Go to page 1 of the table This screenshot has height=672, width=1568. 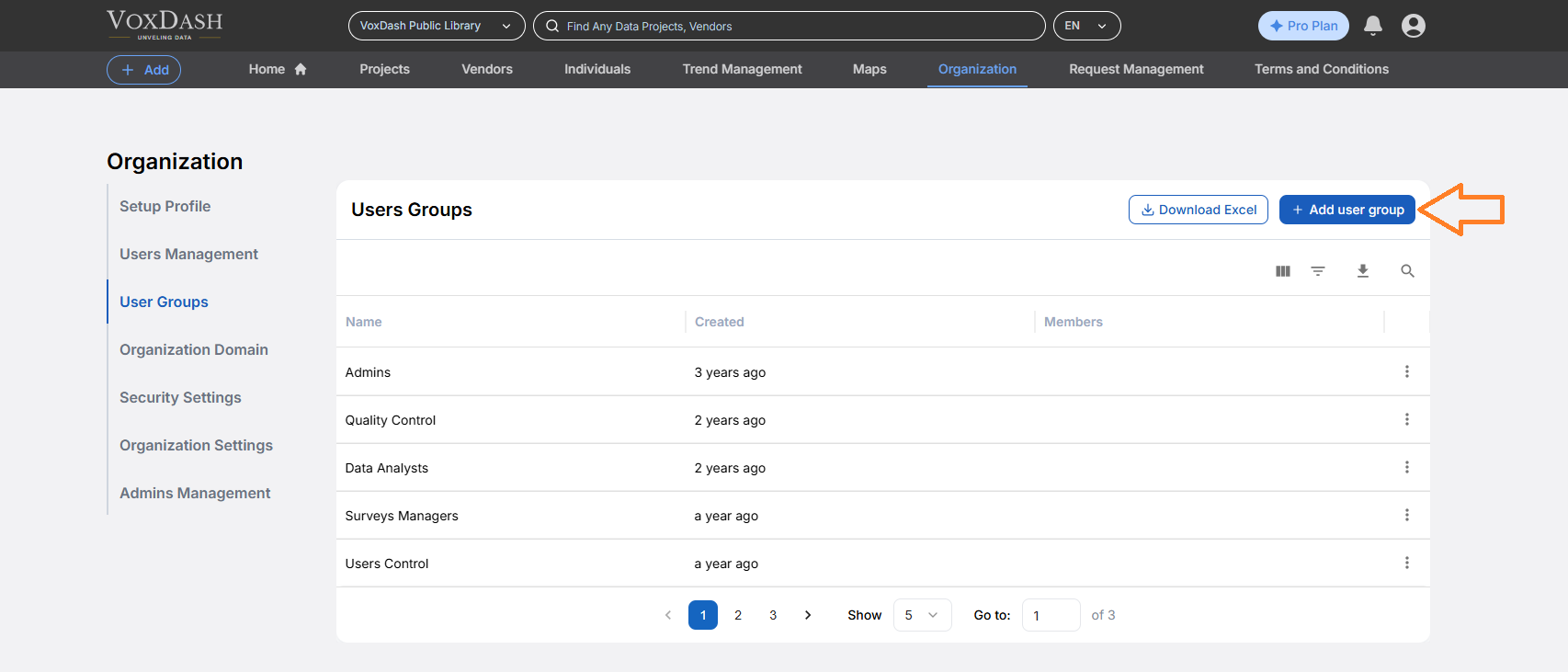pyautogui.click(x=703, y=615)
